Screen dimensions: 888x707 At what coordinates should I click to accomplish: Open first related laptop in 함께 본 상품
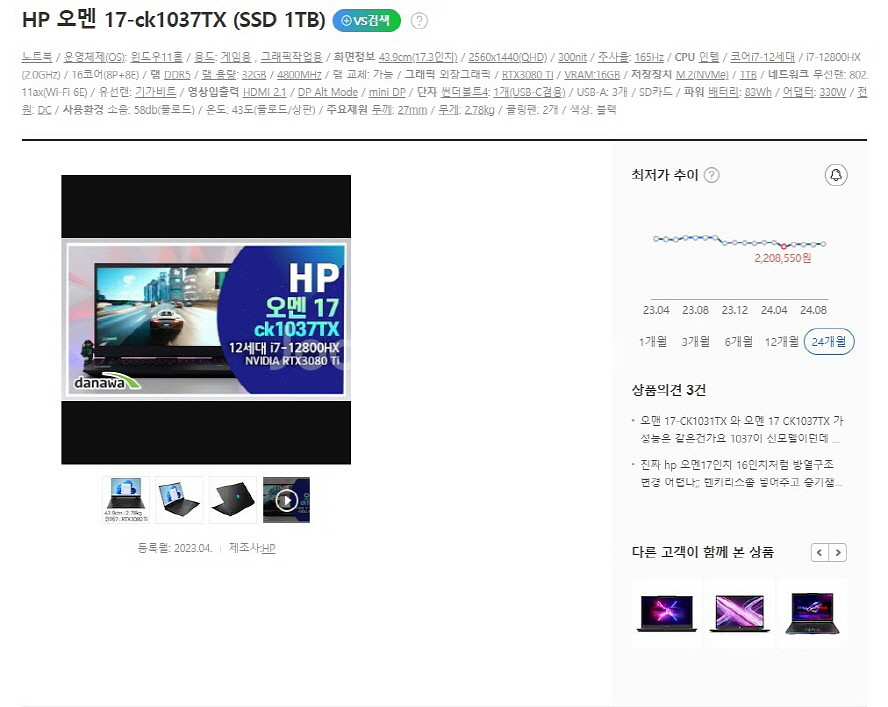(x=667, y=613)
